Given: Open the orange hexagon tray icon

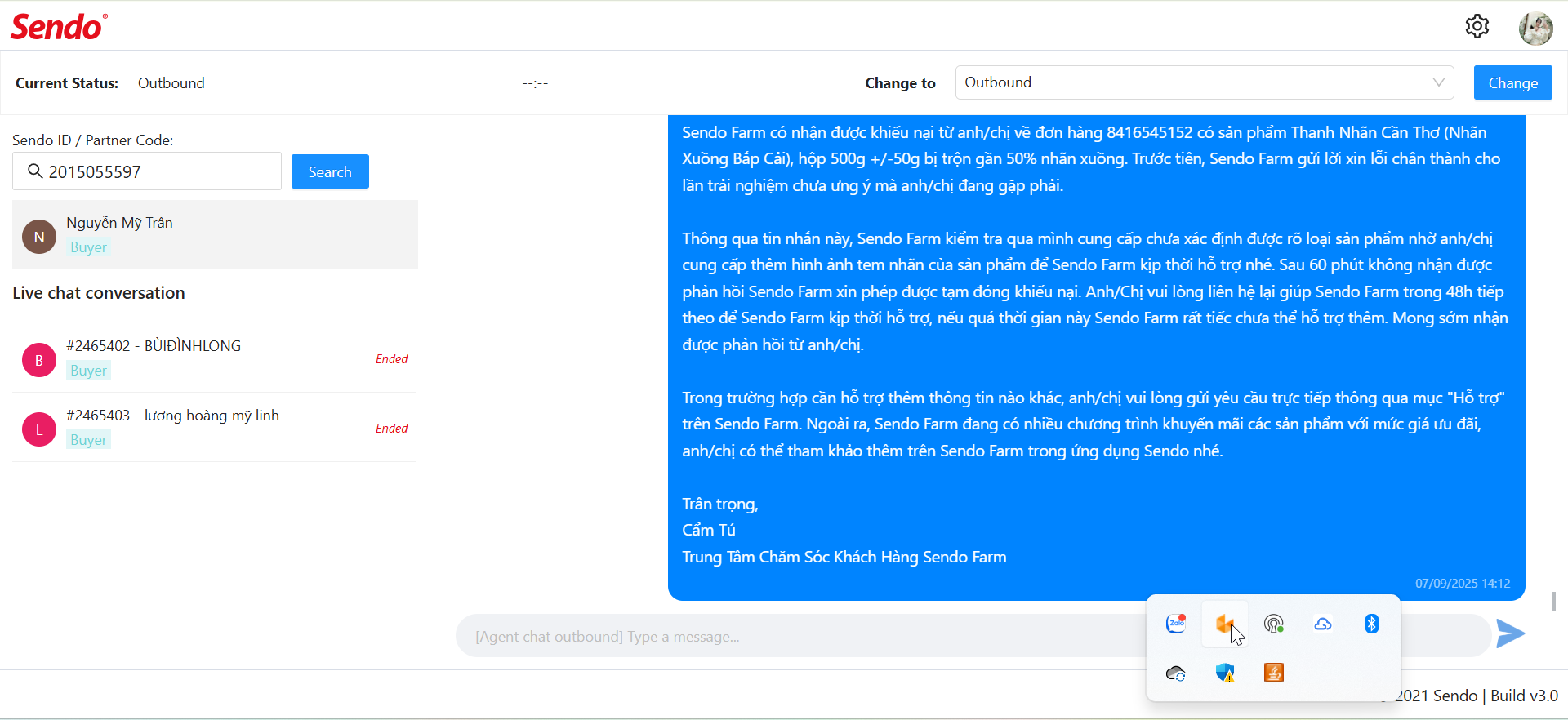Looking at the screenshot, I should tap(1224, 624).
